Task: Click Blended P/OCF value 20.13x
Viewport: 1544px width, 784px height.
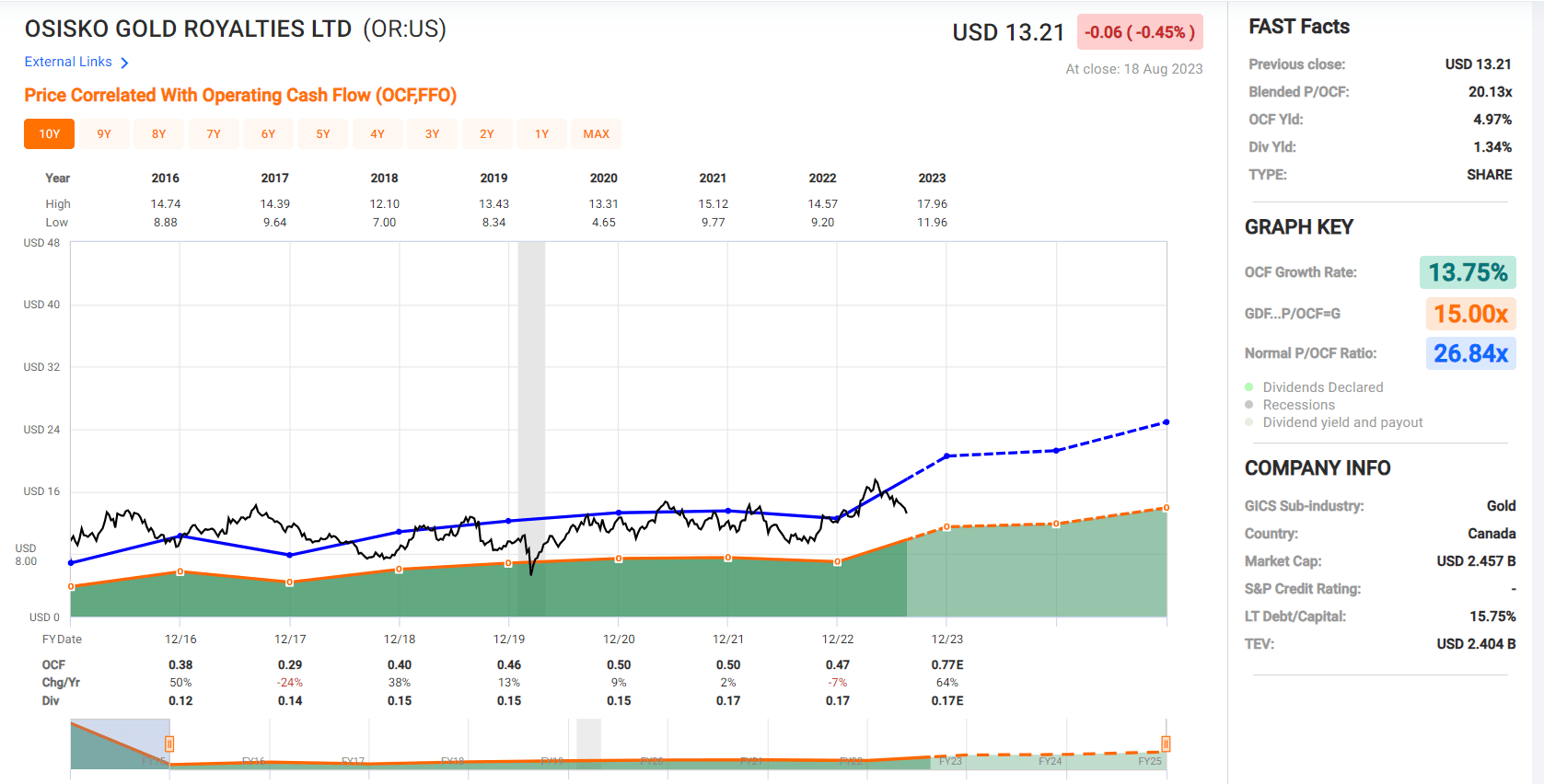Action: pos(1490,92)
